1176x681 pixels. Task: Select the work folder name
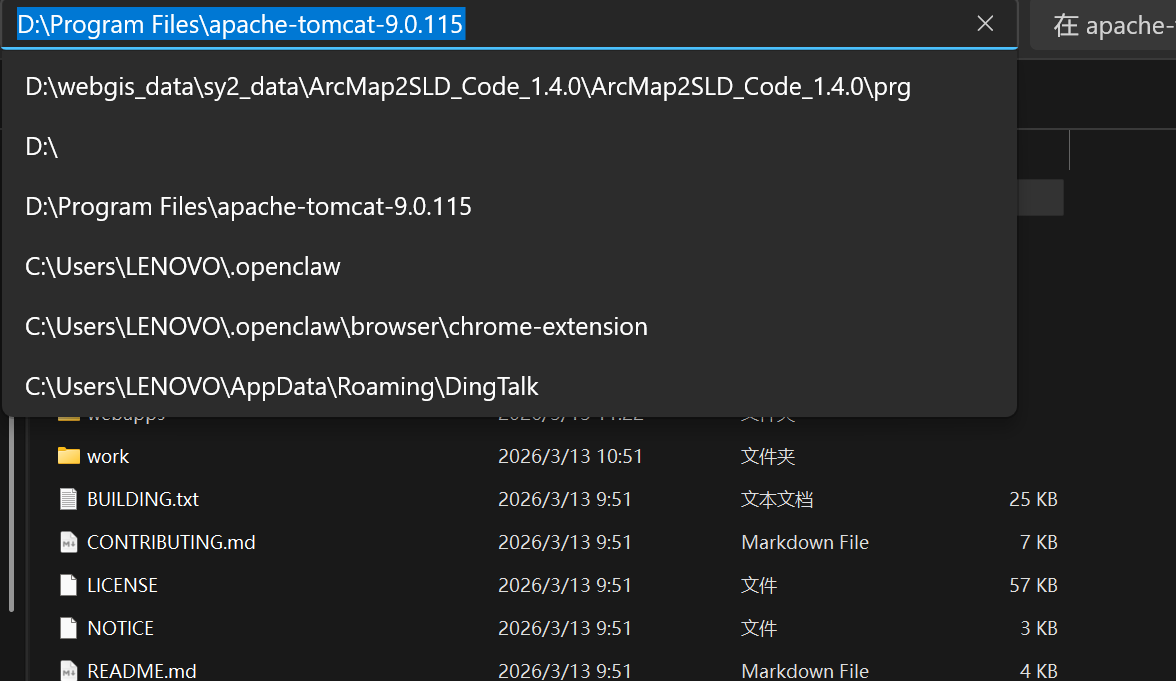[x=108, y=457]
